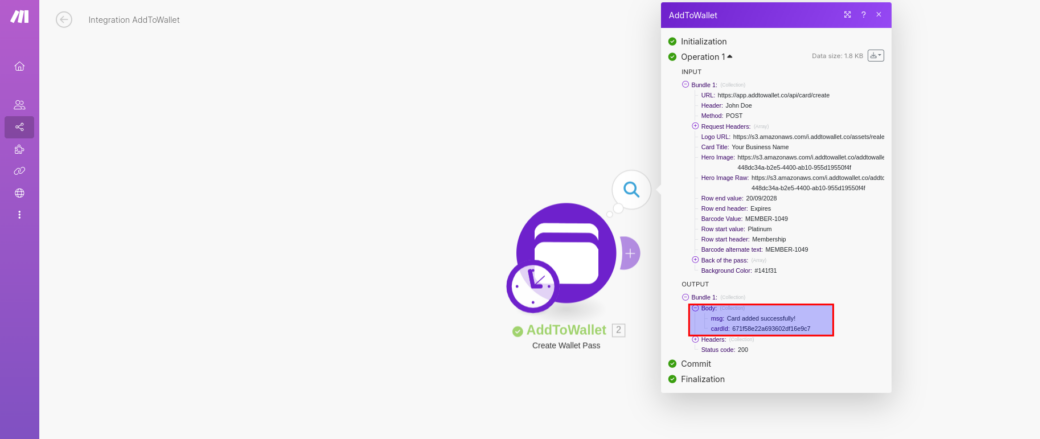Image resolution: width=1040 pixels, height=439 pixels.
Task: Collapse the INPUT Bundle 1 collection
Action: 685,84
